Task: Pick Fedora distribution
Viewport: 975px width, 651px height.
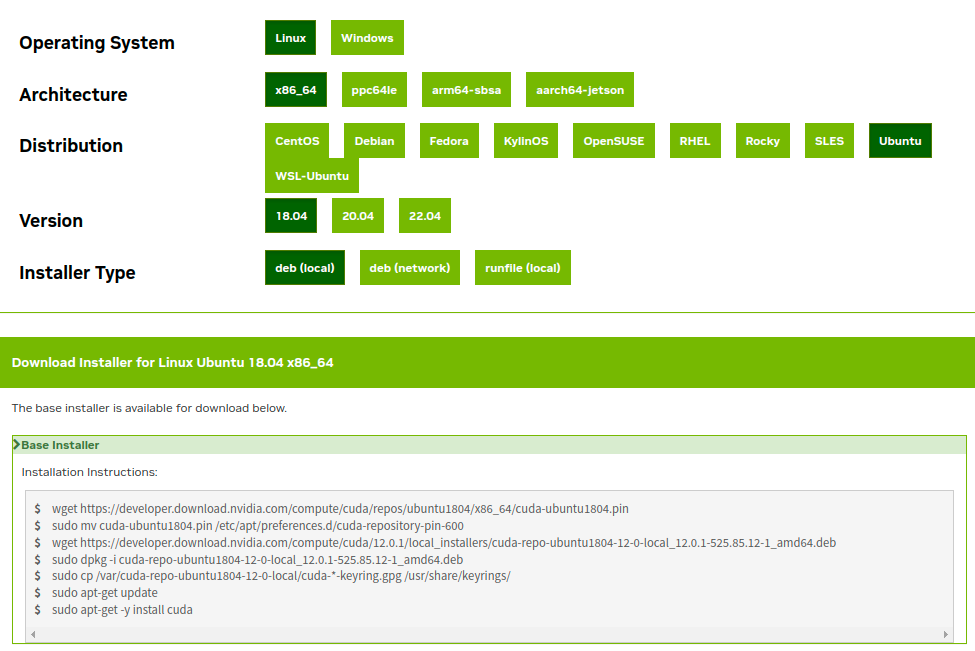Action: pyautogui.click(x=449, y=141)
